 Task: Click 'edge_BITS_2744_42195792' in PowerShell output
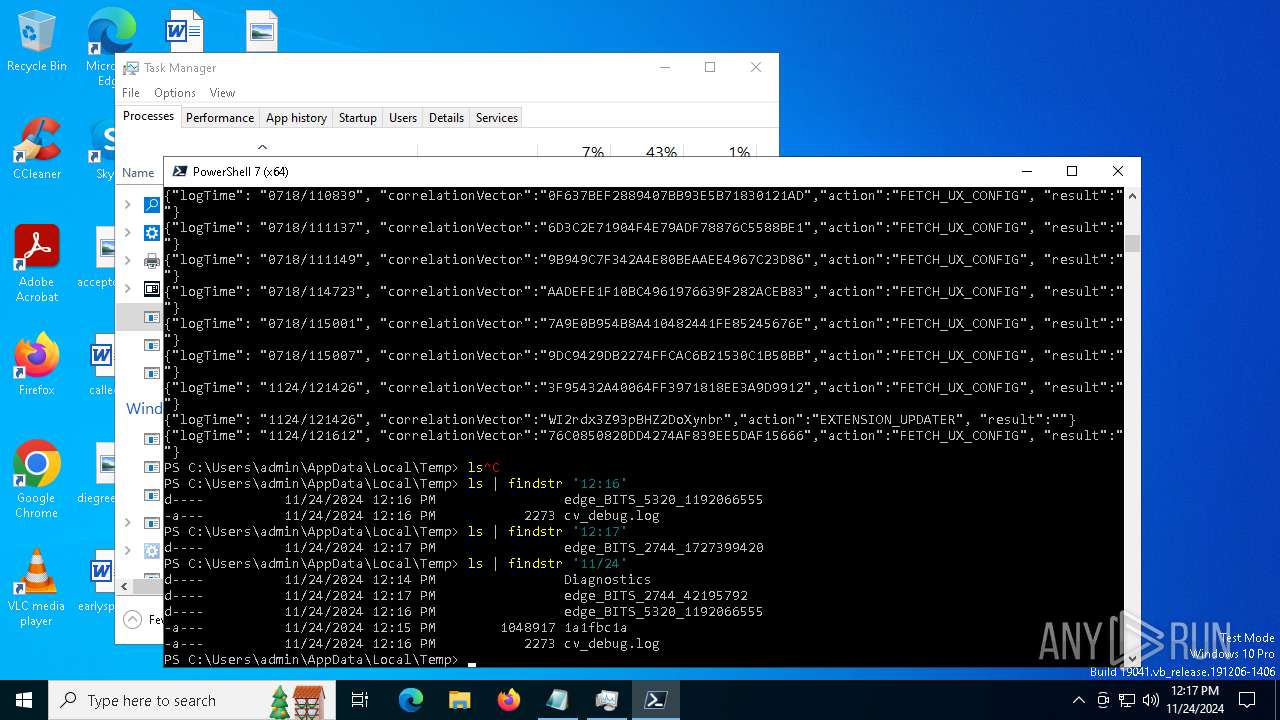point(655,596)
